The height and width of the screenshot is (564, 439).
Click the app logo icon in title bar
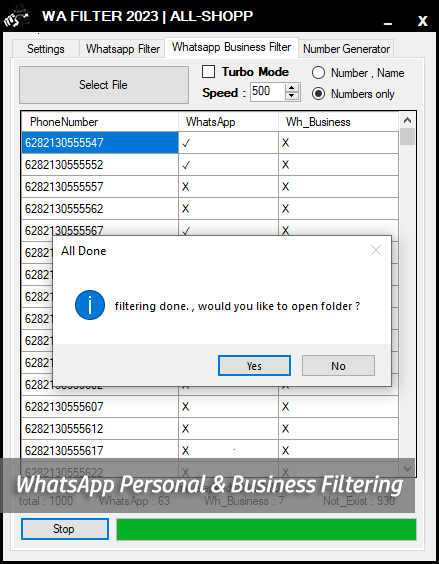(17, 16)
